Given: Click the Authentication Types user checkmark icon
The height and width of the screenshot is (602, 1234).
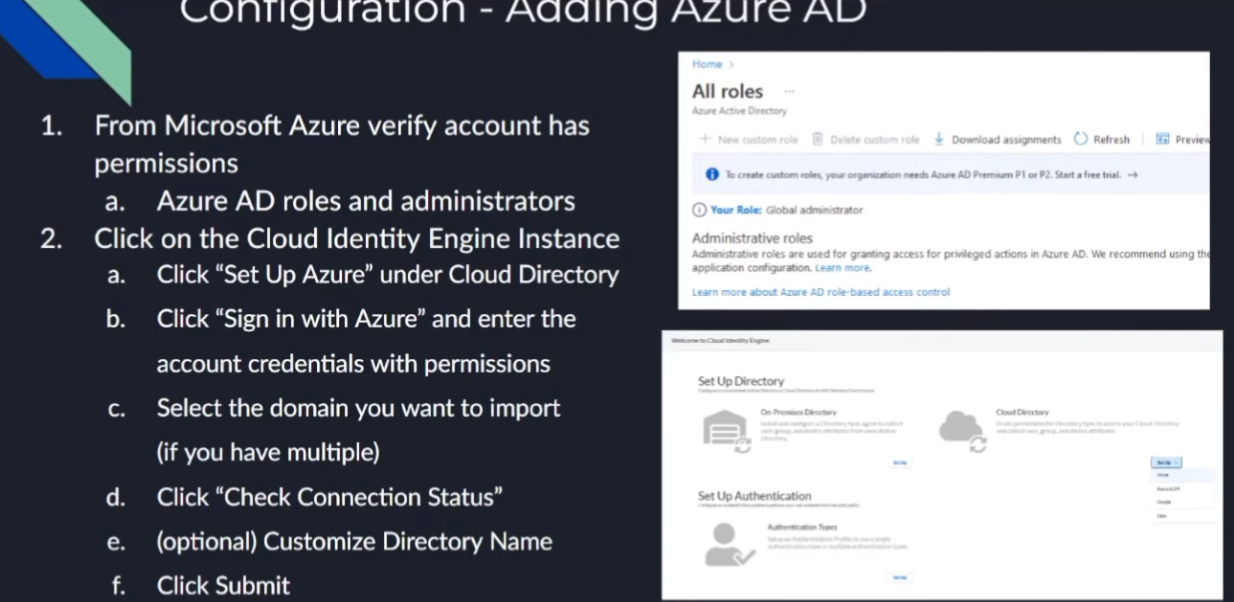Looking at the screenshot, I should [x=729, y=545].
